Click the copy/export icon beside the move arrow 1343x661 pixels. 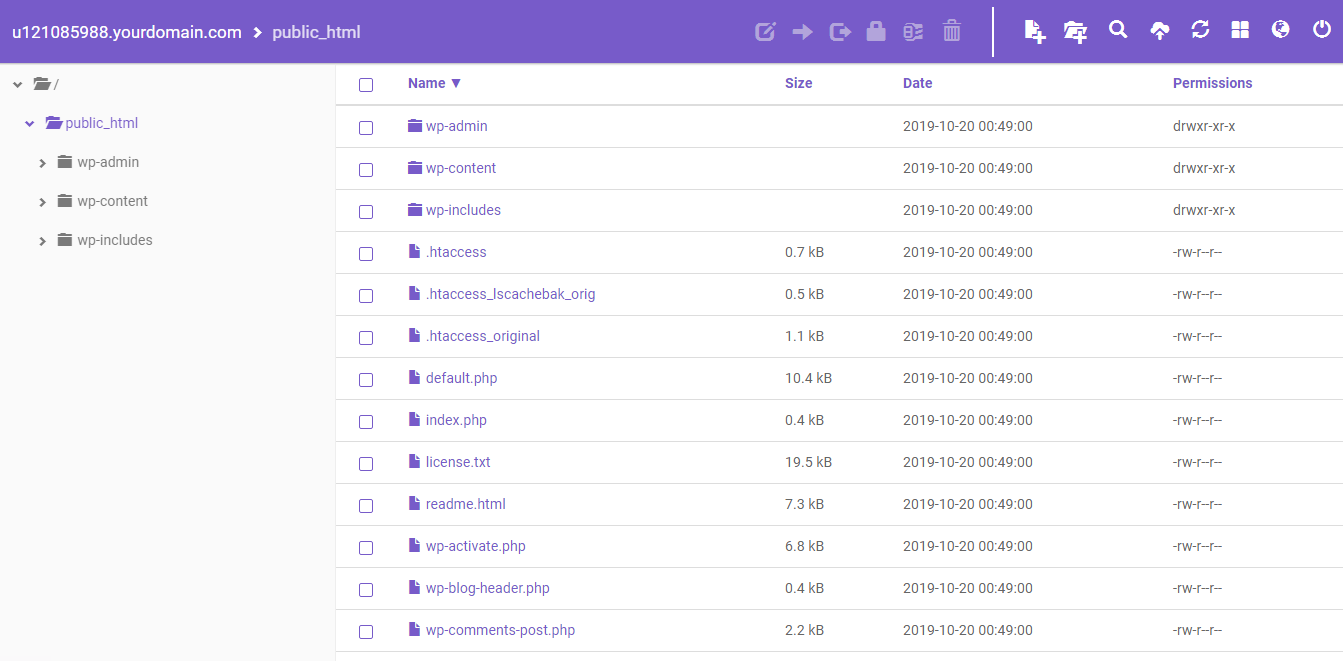click(x=840, y=32)
